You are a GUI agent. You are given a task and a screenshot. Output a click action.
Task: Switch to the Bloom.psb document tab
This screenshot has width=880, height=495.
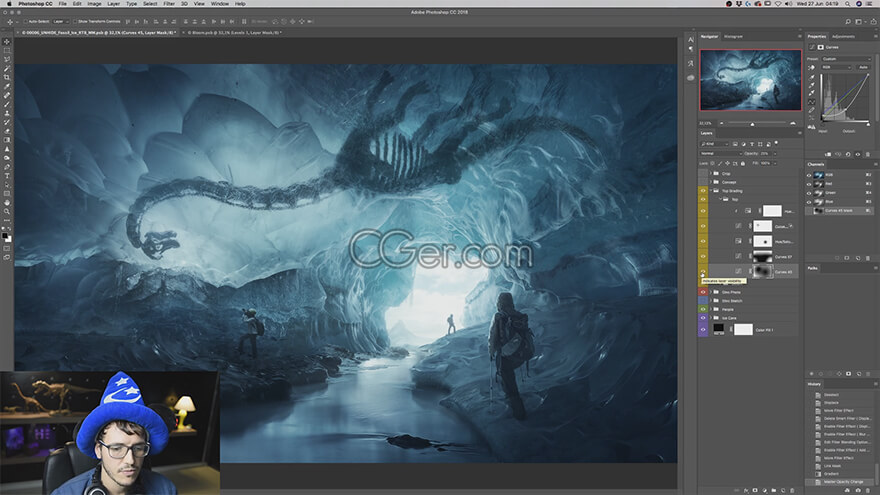point(235,33)
